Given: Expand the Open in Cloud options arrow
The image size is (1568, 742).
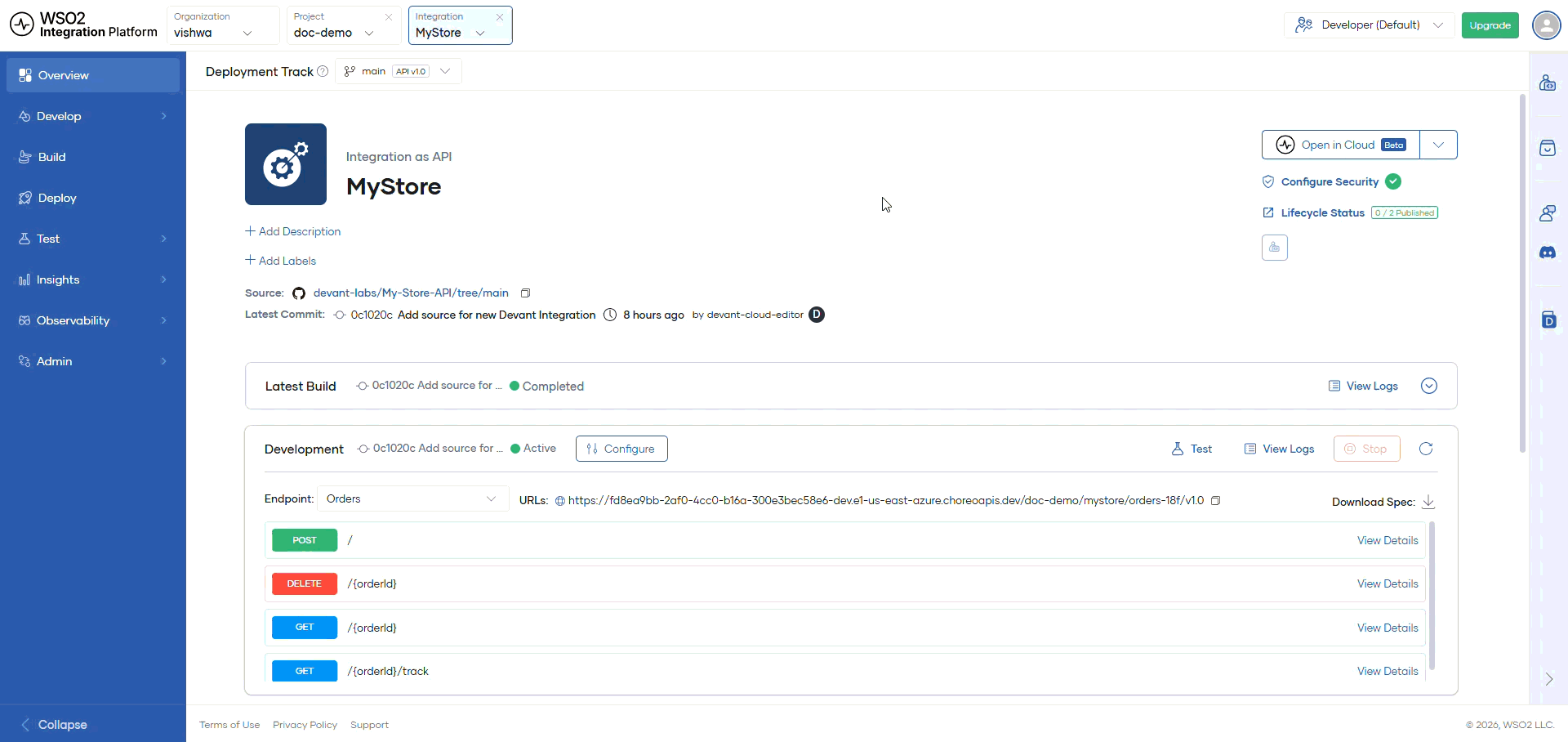Looking at the screenshot, I should 1438,145.
